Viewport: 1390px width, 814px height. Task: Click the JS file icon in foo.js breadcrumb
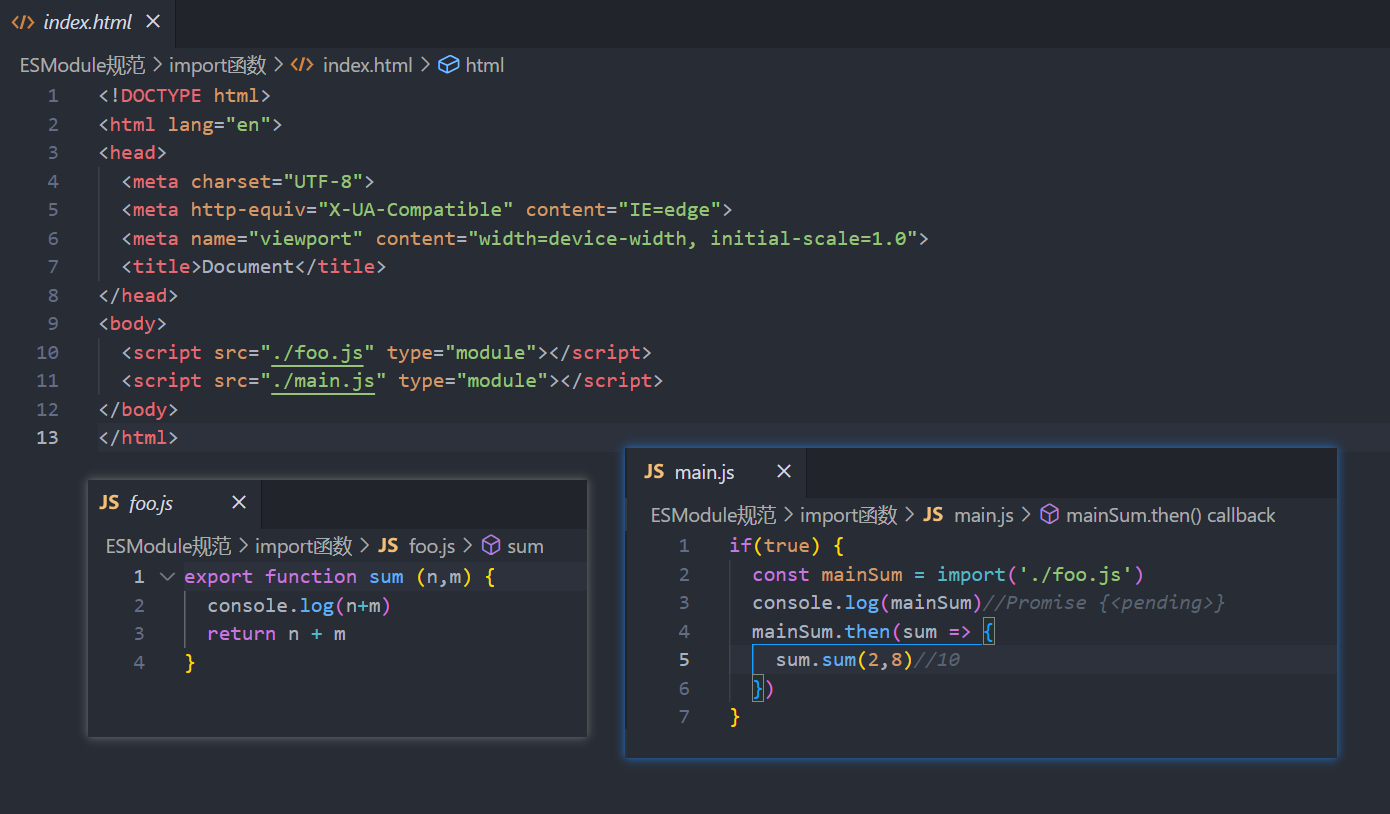pos(388,546)
